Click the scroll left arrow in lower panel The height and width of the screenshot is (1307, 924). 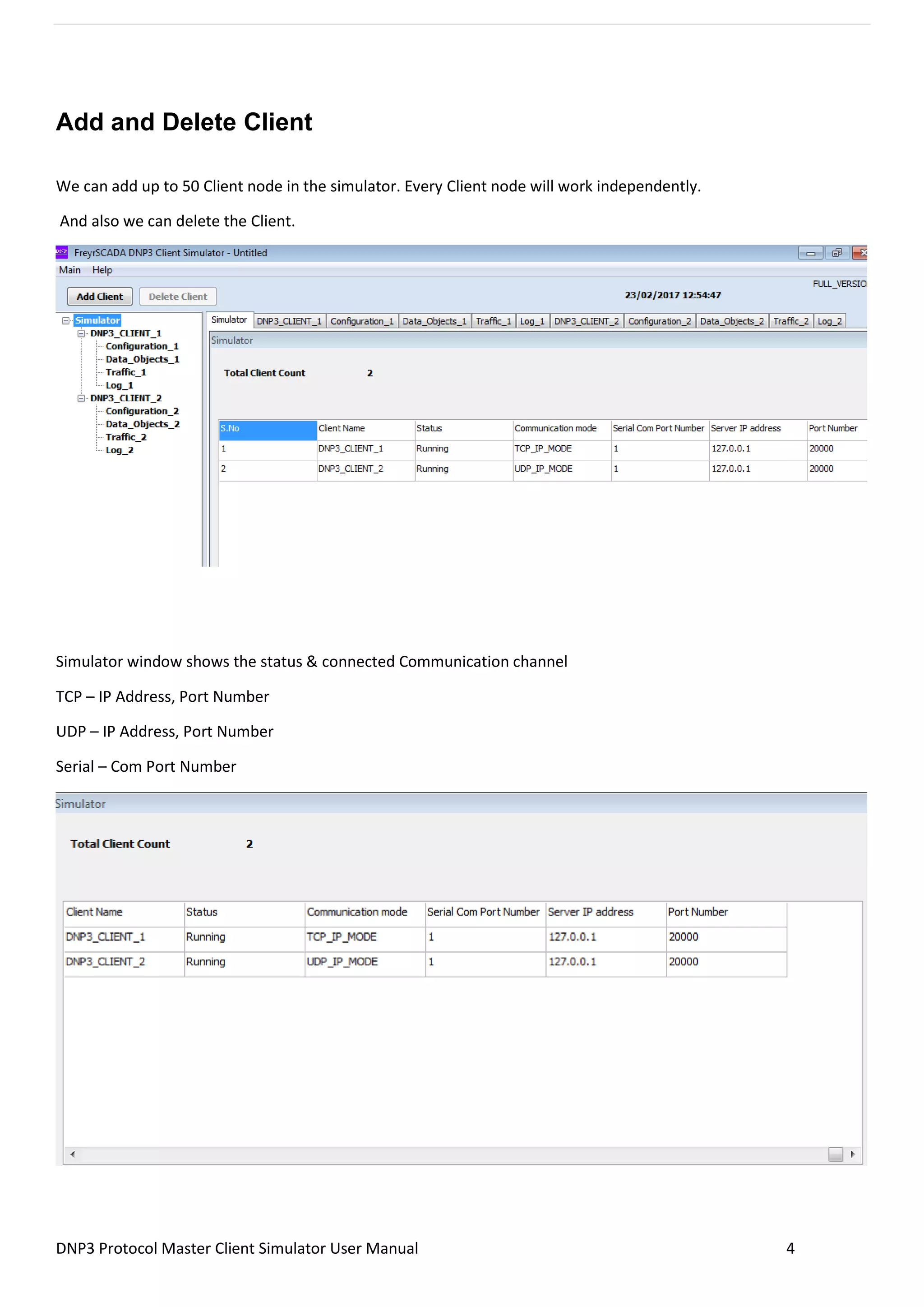click(72, 1154)
